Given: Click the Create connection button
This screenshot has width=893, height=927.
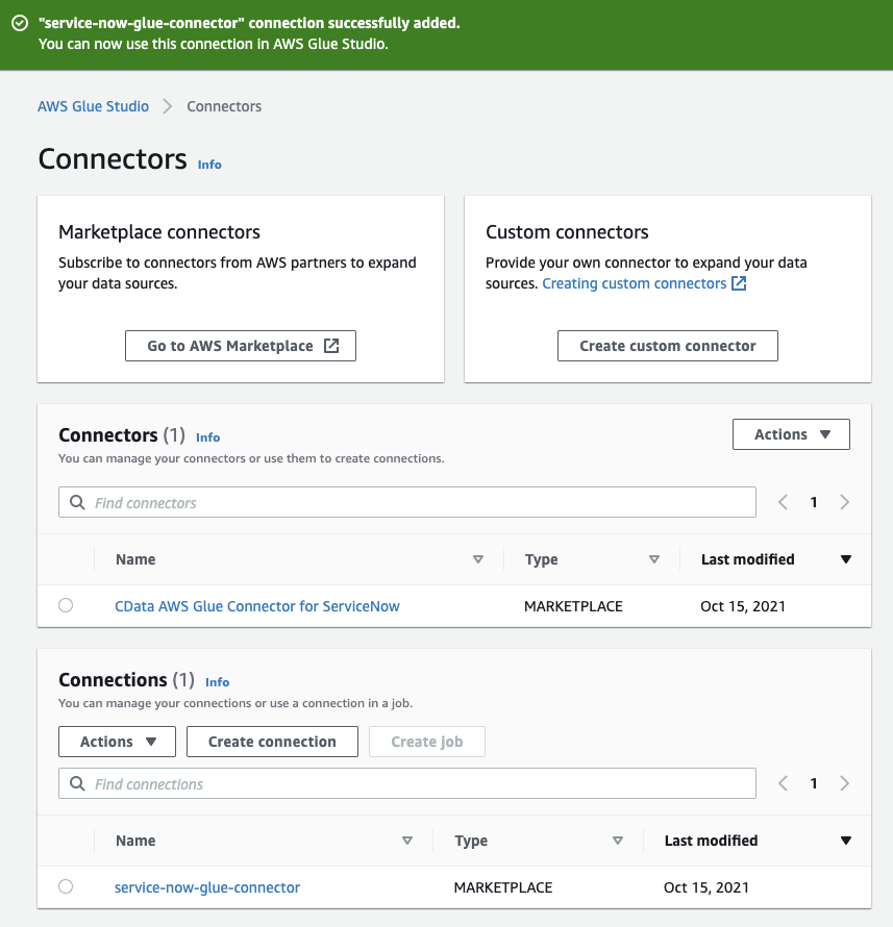Looking at the screenshot, I should [x=272, y=741].
